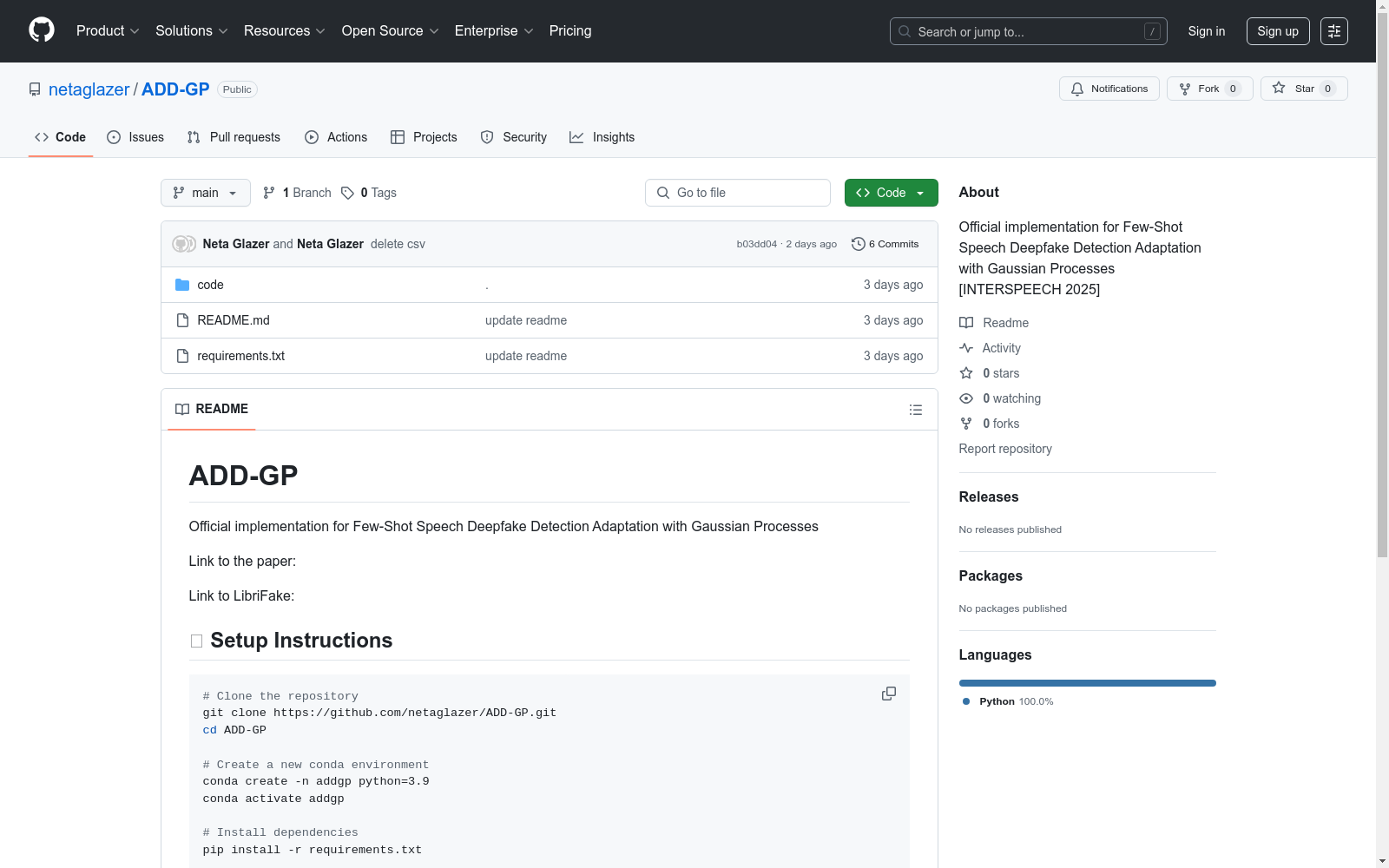Click magnifier icon in search bar
This screenshot has height=868, width=1389.
(x=905, y=31)
